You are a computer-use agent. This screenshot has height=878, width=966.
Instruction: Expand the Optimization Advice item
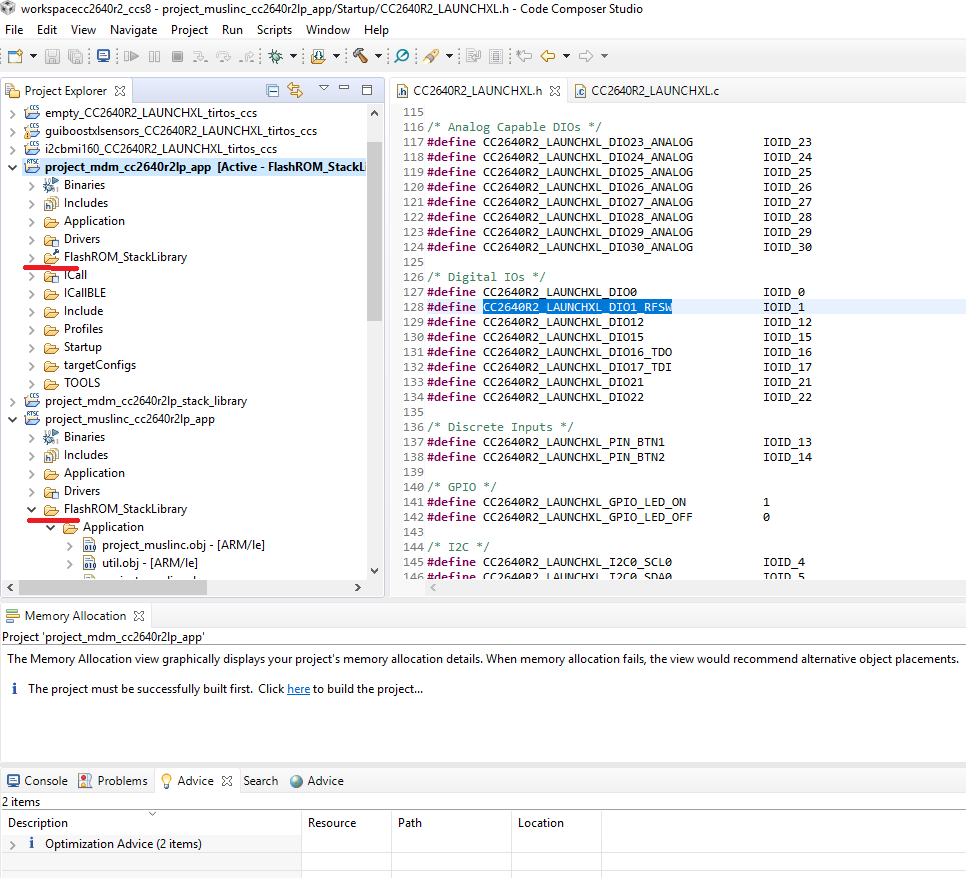12,844
